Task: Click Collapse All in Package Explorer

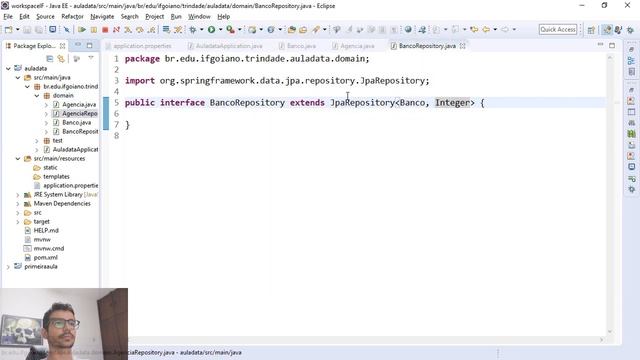Action: 50,59
